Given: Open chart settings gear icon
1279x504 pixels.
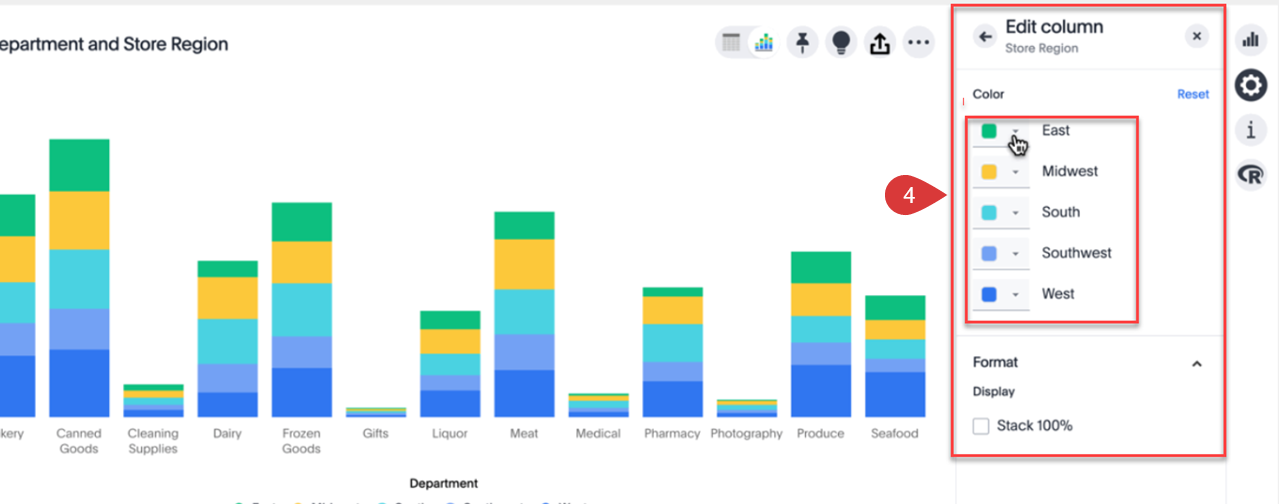Looking at the screenshot, I should [1250, 86].
